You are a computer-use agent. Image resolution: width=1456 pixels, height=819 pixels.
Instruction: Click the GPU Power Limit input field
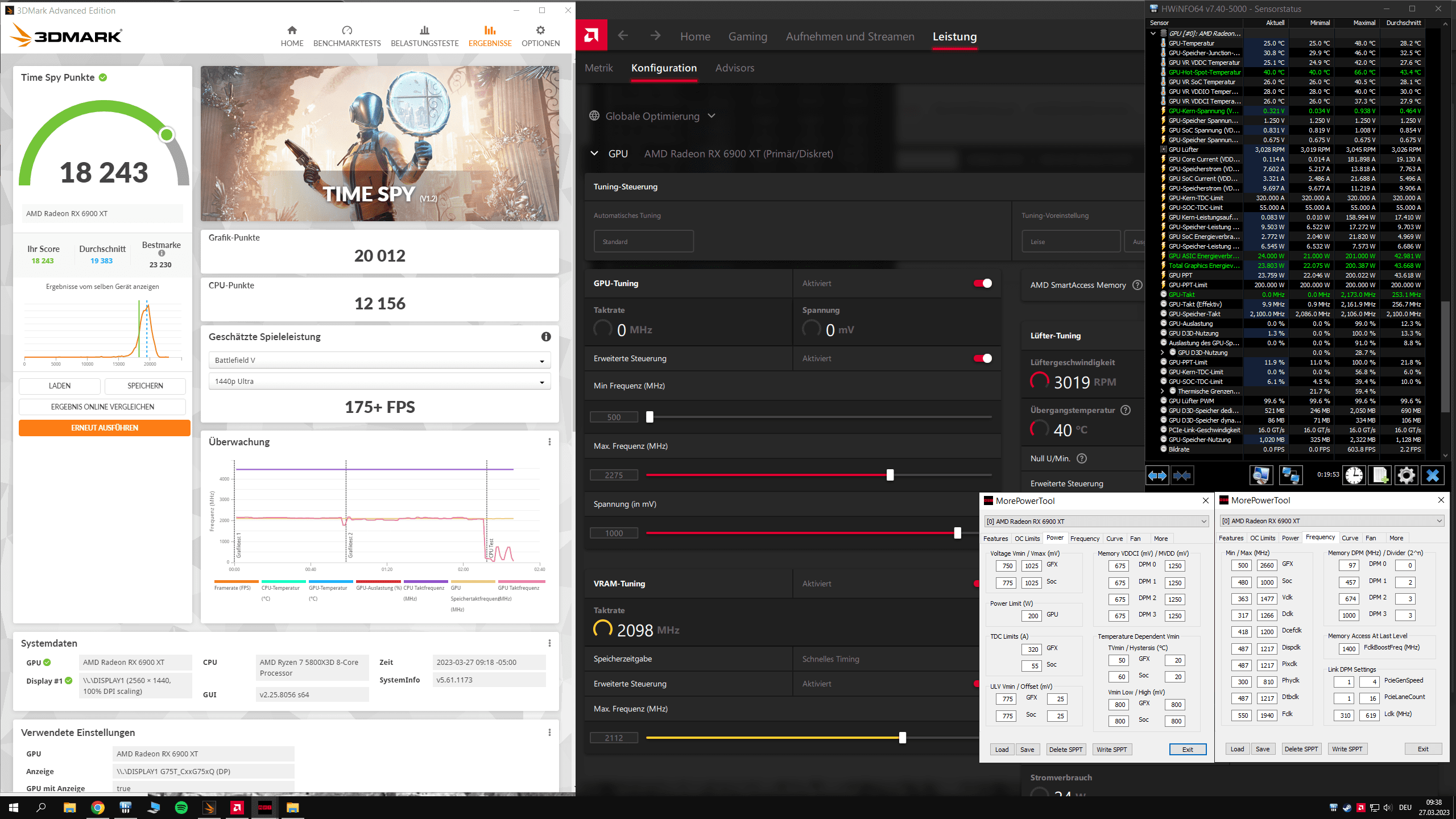[1032, 616]
